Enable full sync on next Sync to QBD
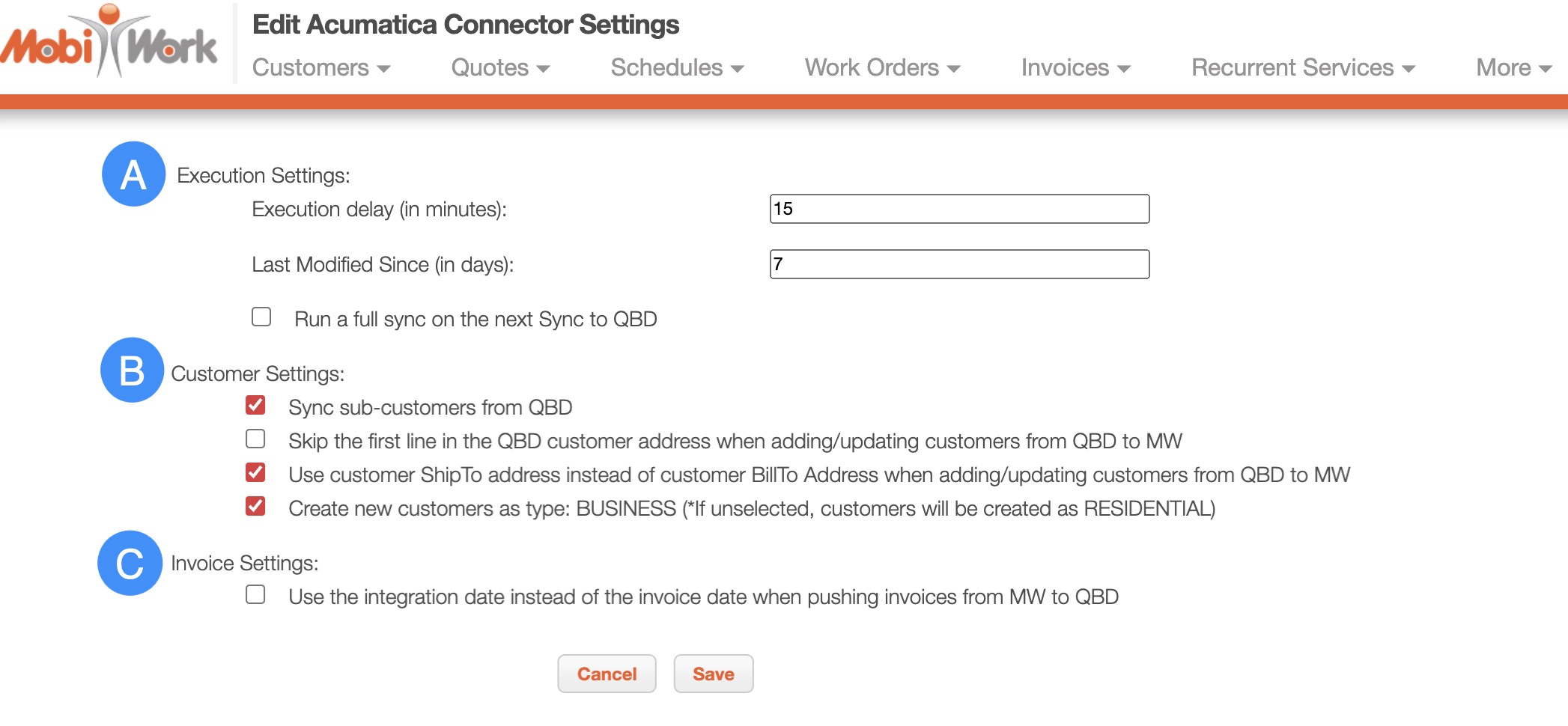 261,317
